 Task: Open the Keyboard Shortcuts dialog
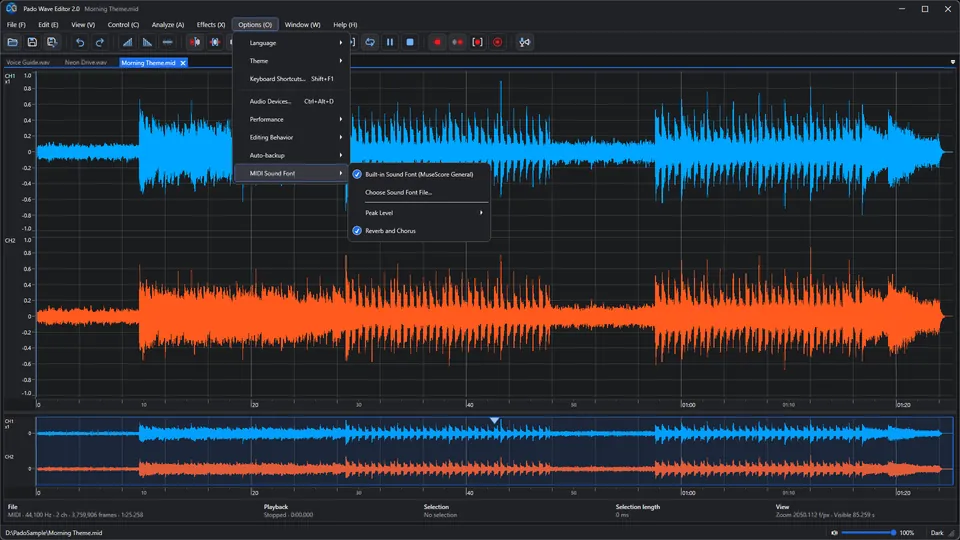291,79
